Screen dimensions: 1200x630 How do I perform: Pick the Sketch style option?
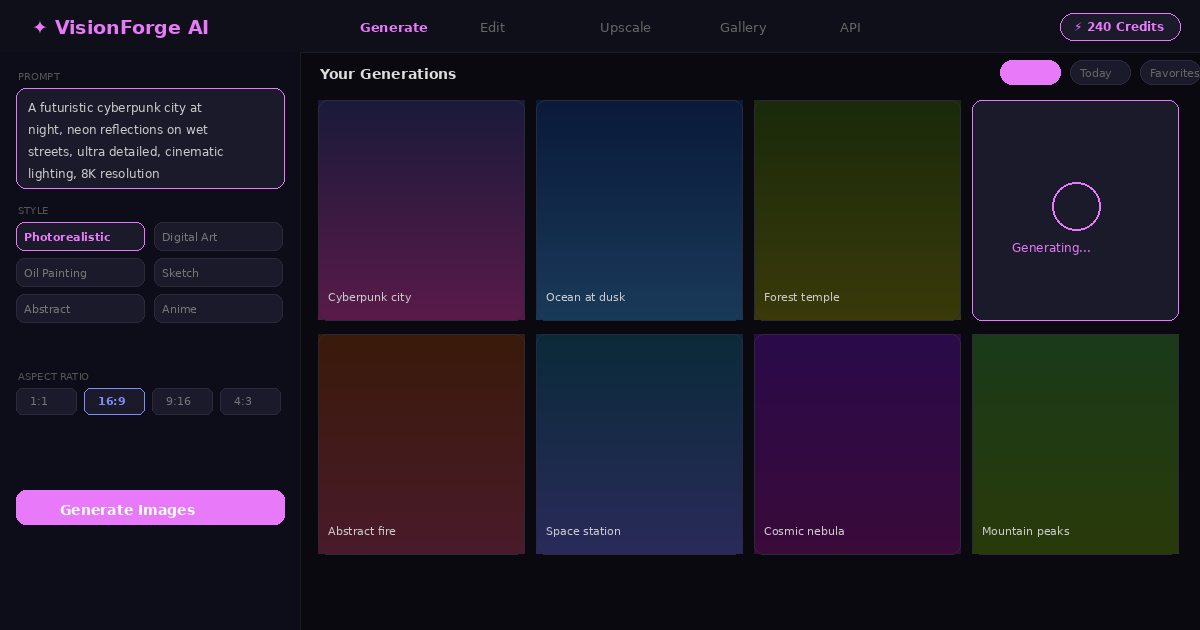[218, 273]
